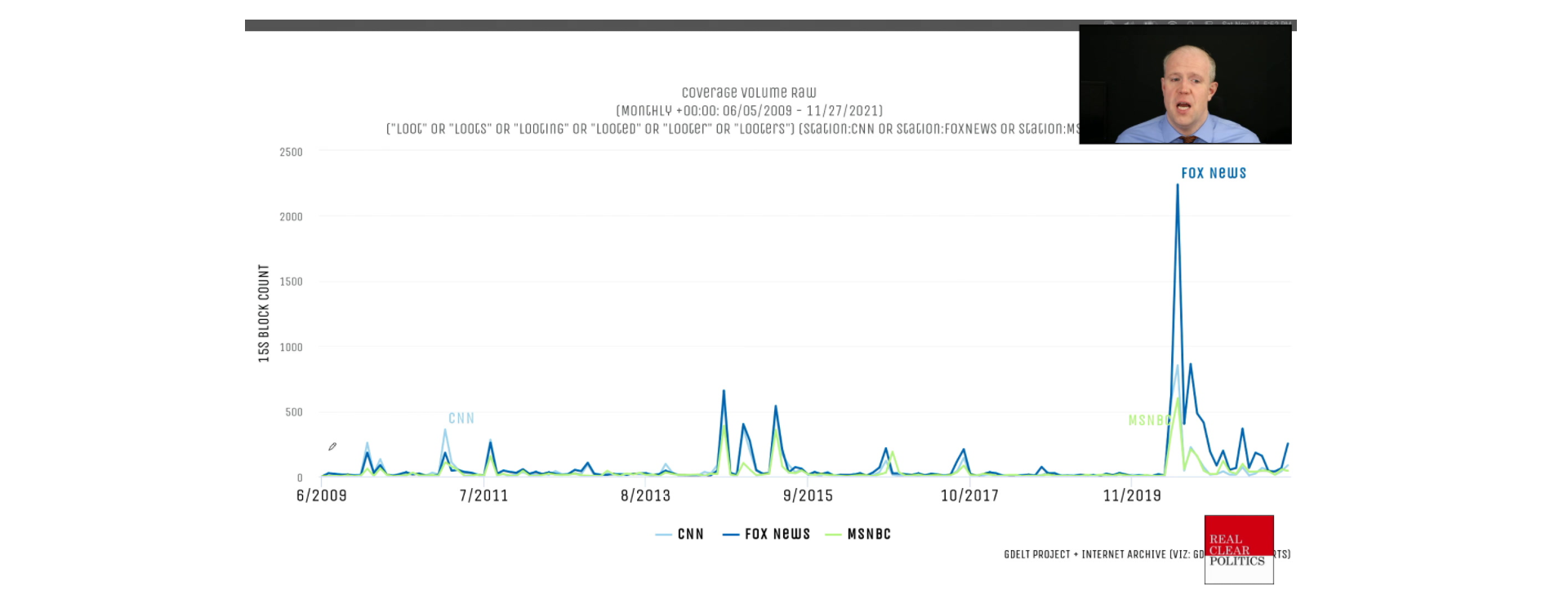Click the 6/2009 x-axis label
1568x604 pixels.
point(321,495)
